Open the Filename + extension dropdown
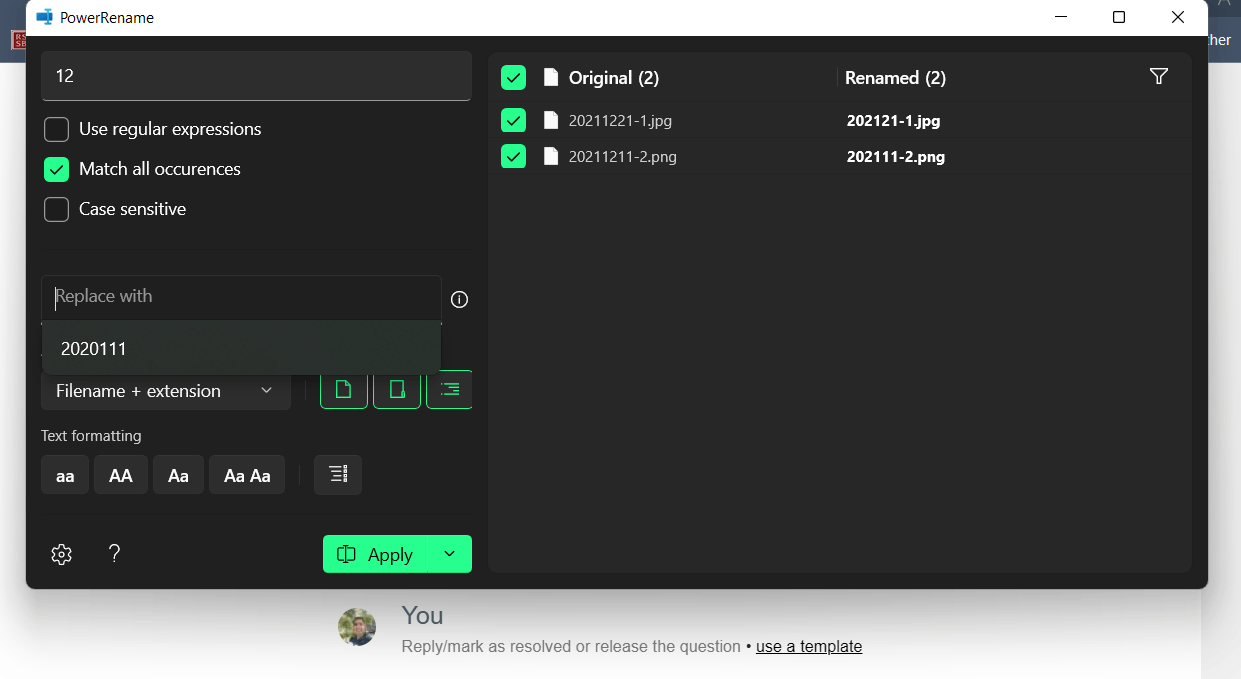This screenshot has height=679, width=1241. [166, 390]
